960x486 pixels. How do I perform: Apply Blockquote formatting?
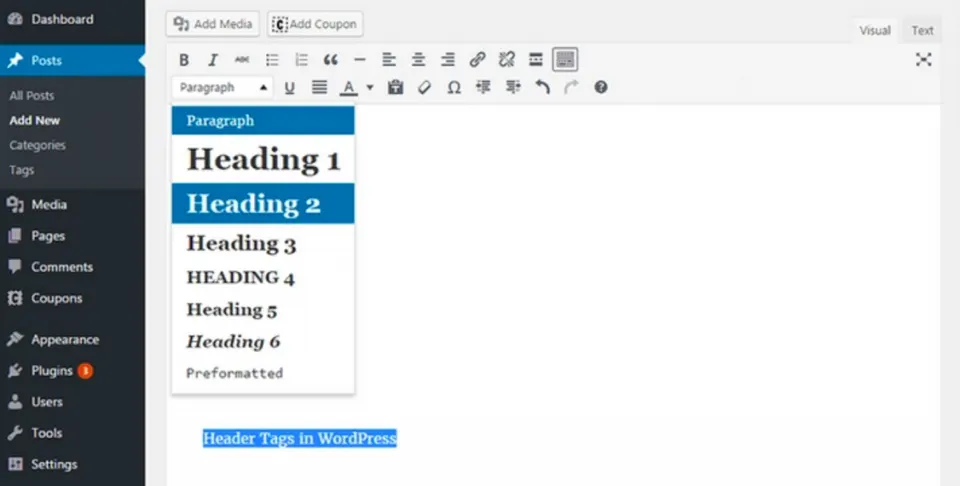pos(331,60)
